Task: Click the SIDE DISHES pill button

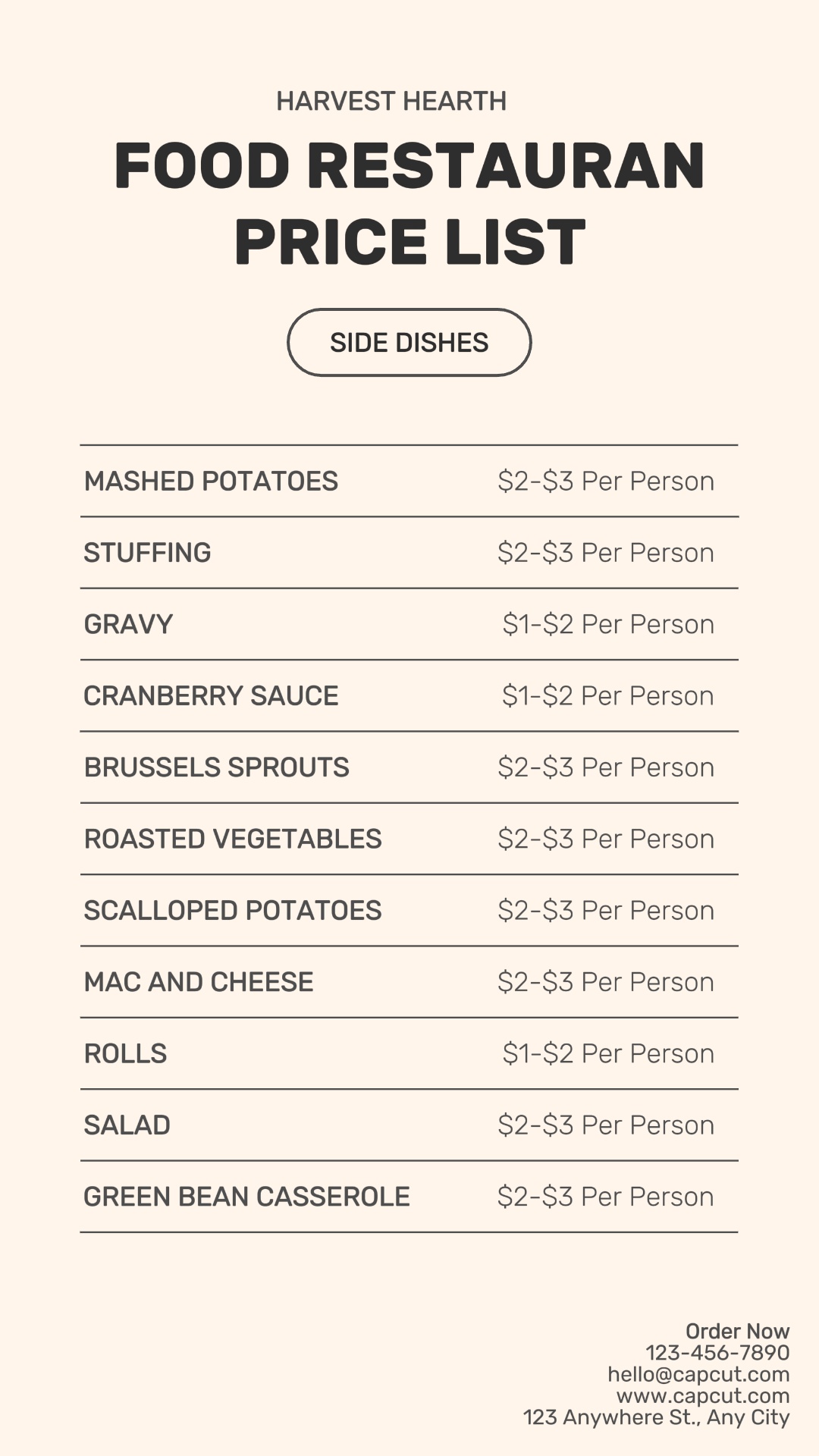Action: (x=409, y=342)
